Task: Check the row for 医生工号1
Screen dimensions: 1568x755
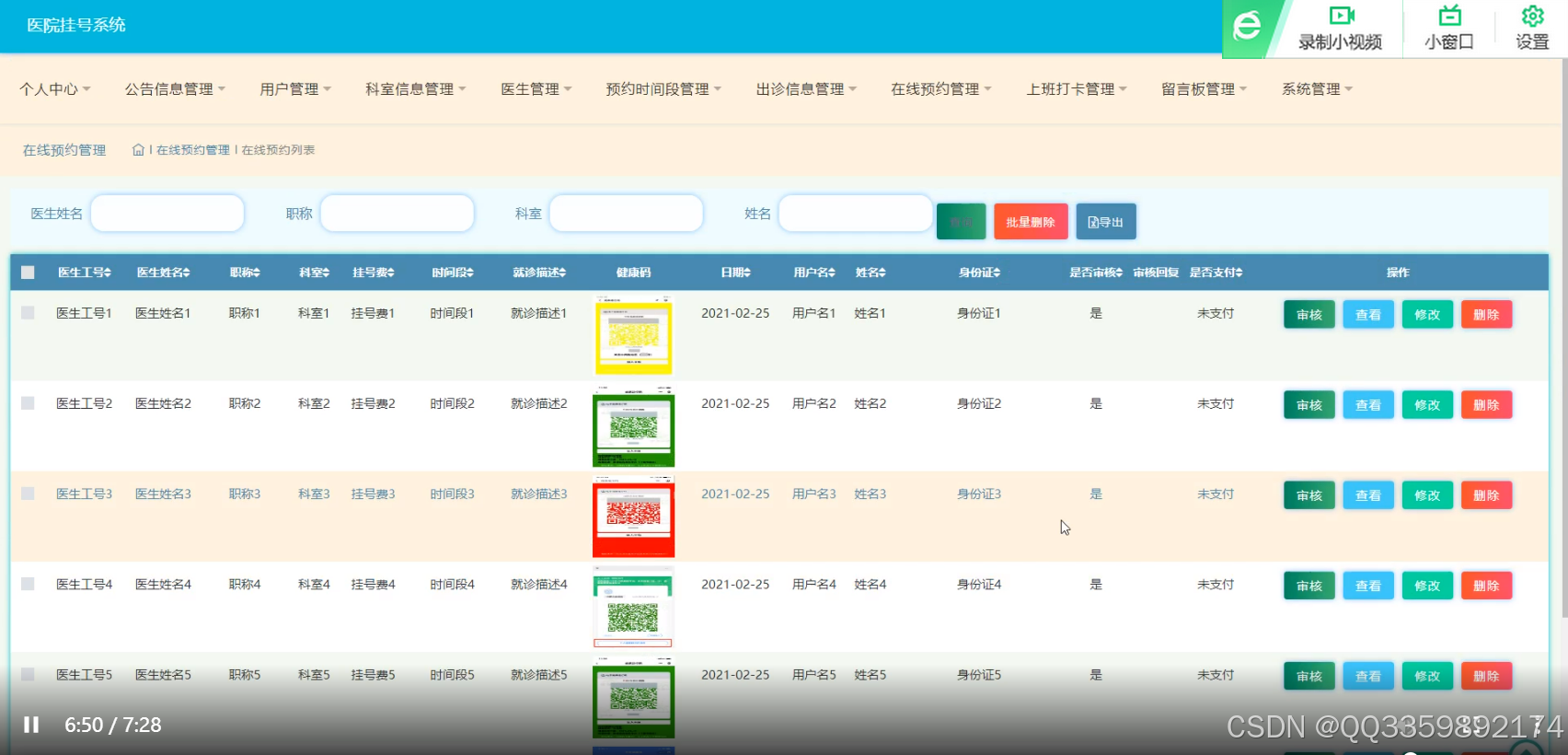Action: (28, 313)
